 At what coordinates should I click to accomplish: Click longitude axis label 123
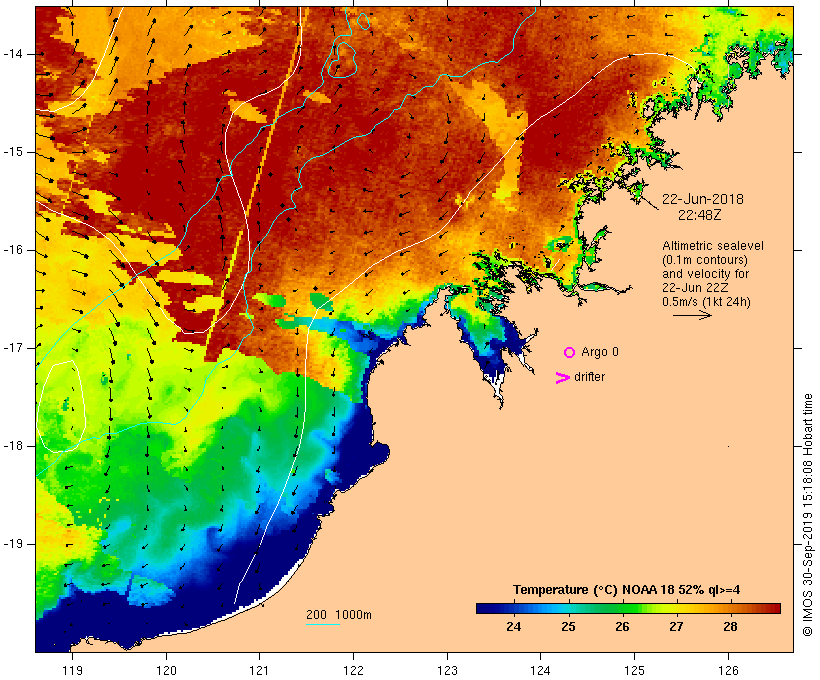pyautogui.click(x=447, y=670)
